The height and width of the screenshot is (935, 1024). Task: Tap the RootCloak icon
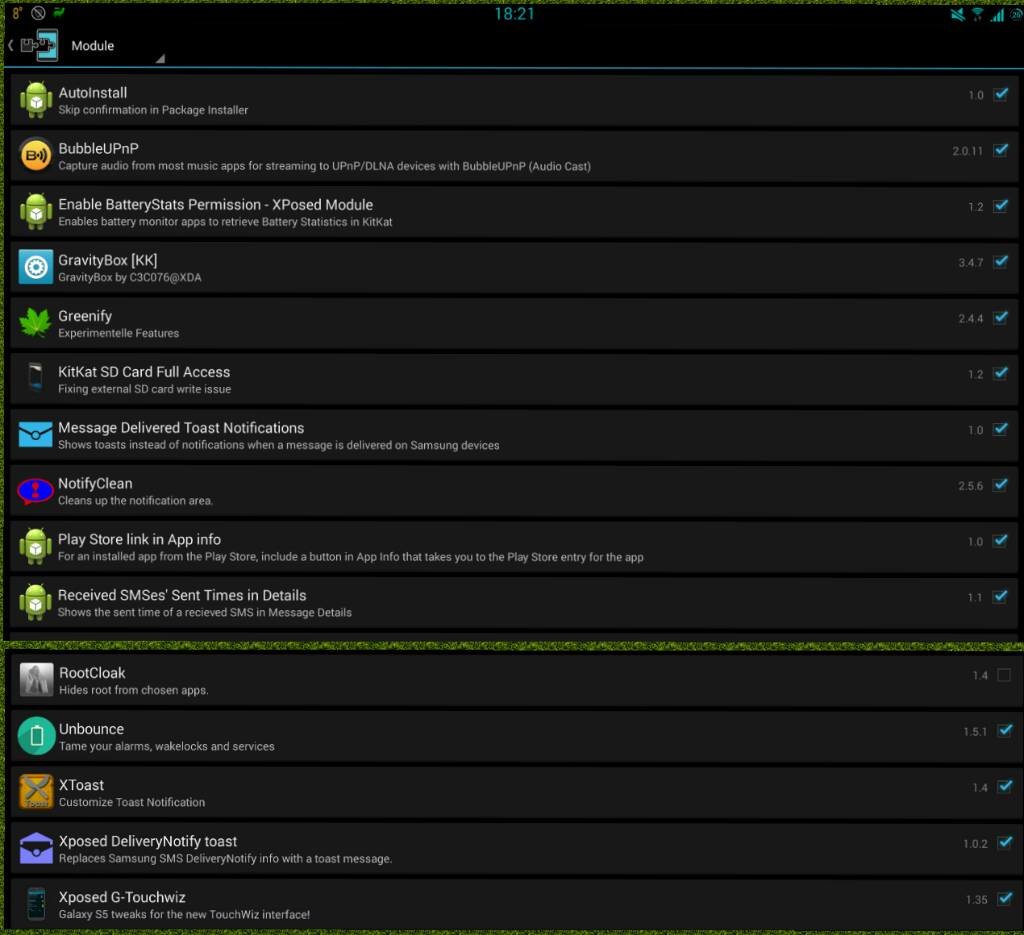click(37, 680)
